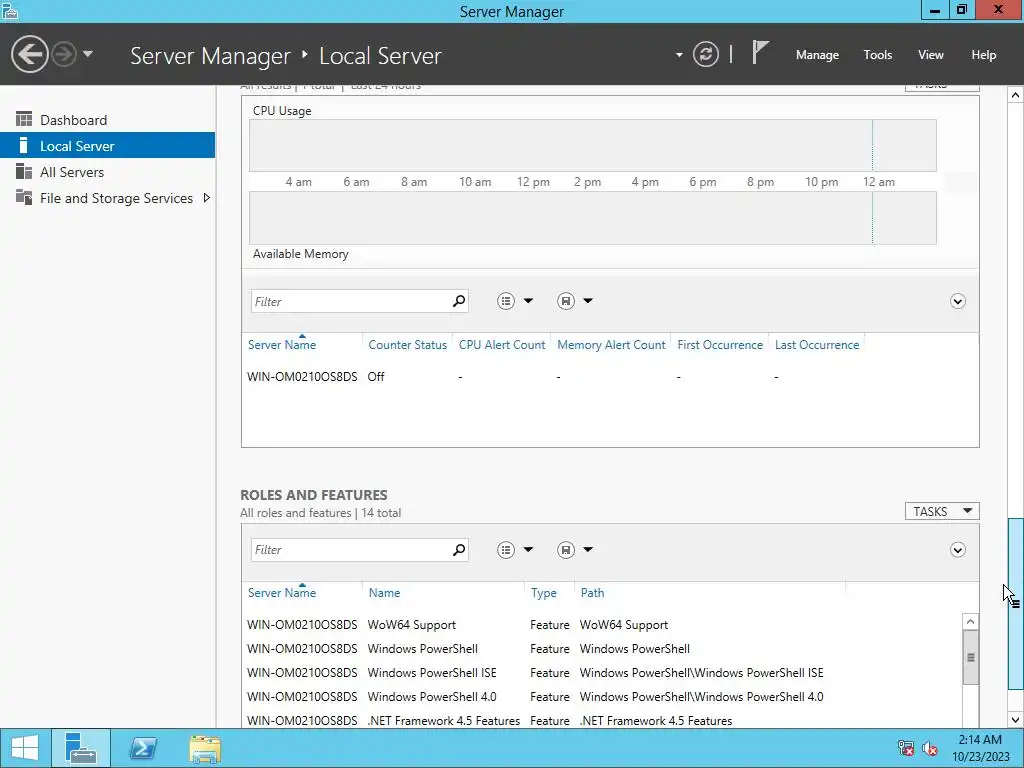The height and width of the screenshot is (768, 1024).
Task: Select the WoW64 Support row
Action: click(603, 625)
